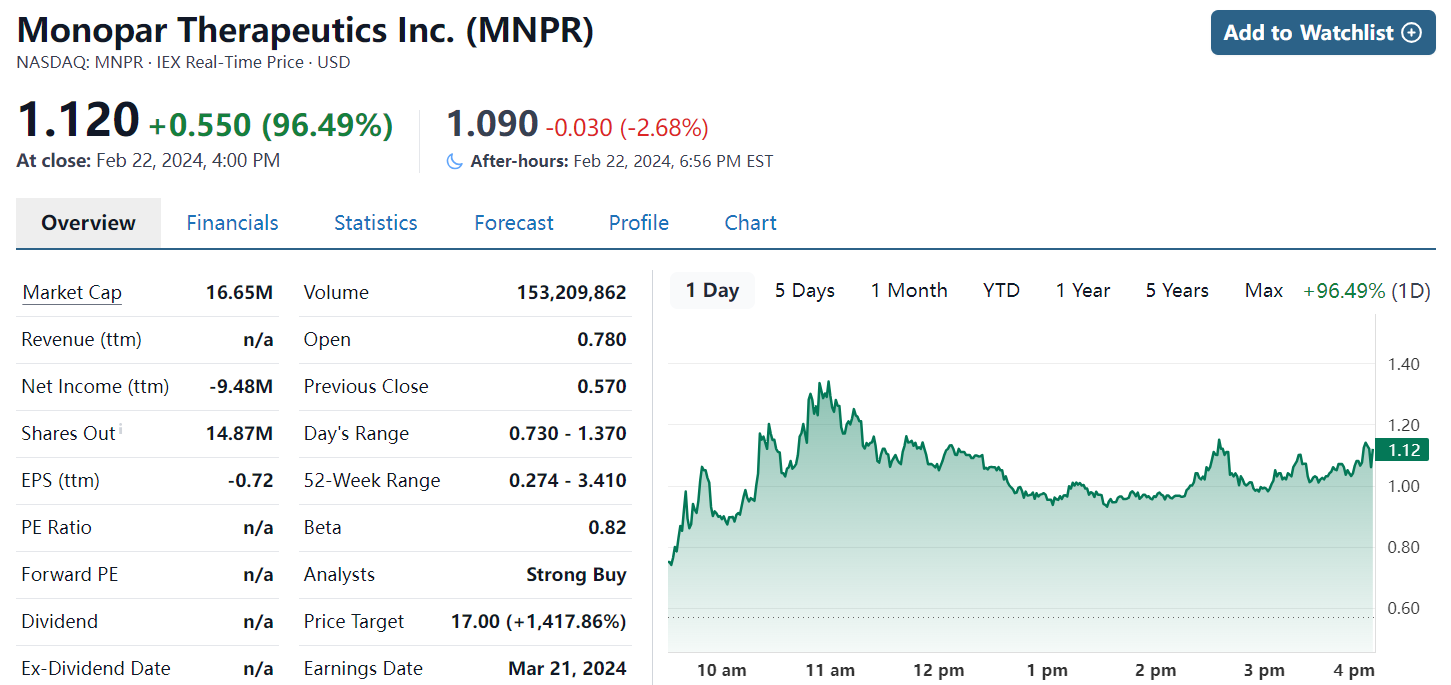Display the 5 Years chart range
The height and width of the screenshot is (685, 1451).
(x=1177, y=291)
